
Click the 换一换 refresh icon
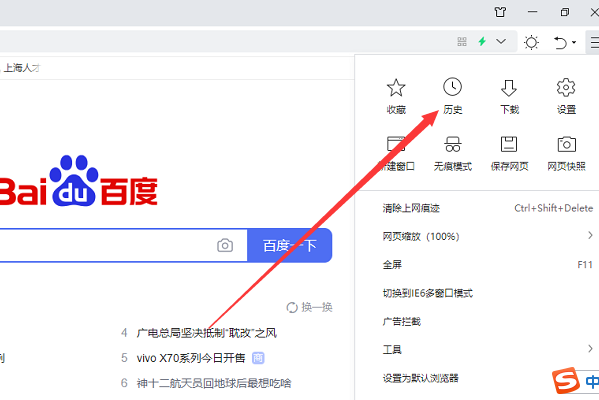[292, 307]
